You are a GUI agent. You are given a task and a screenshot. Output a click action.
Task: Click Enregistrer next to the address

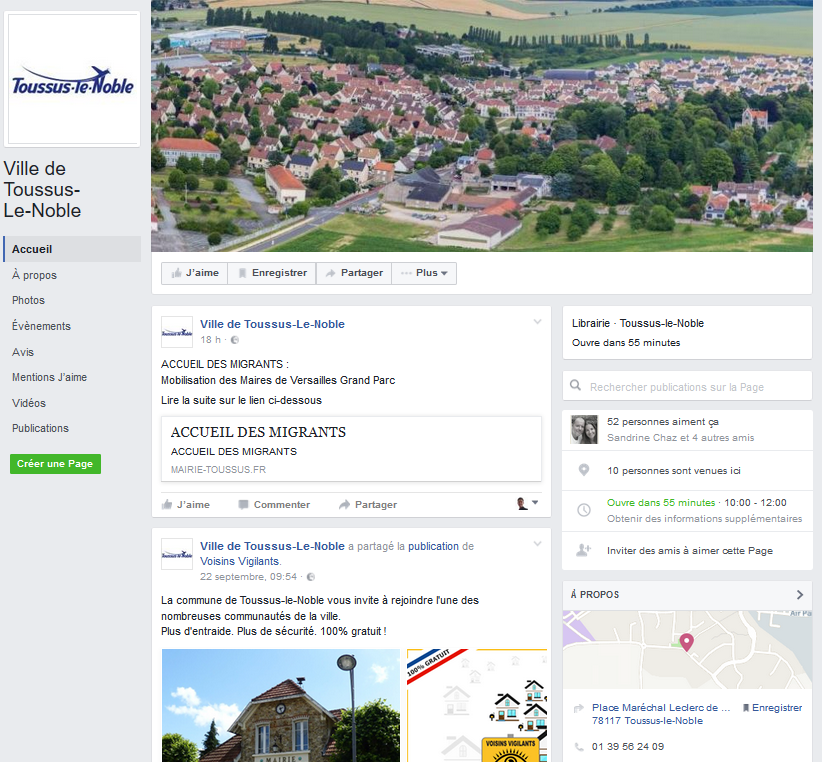[x=772, y=708]
